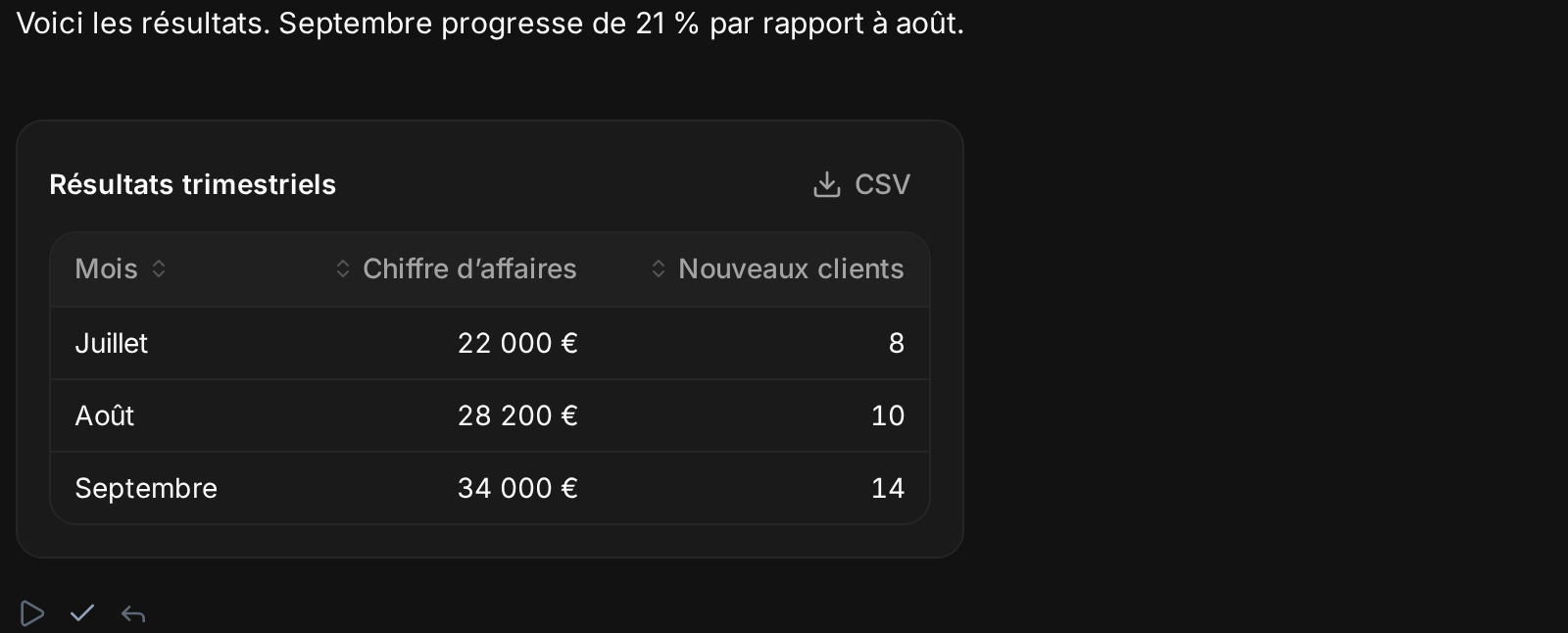1568x633 pixels.
Task: Select the Septembre row label
Action: coord(146,488)
